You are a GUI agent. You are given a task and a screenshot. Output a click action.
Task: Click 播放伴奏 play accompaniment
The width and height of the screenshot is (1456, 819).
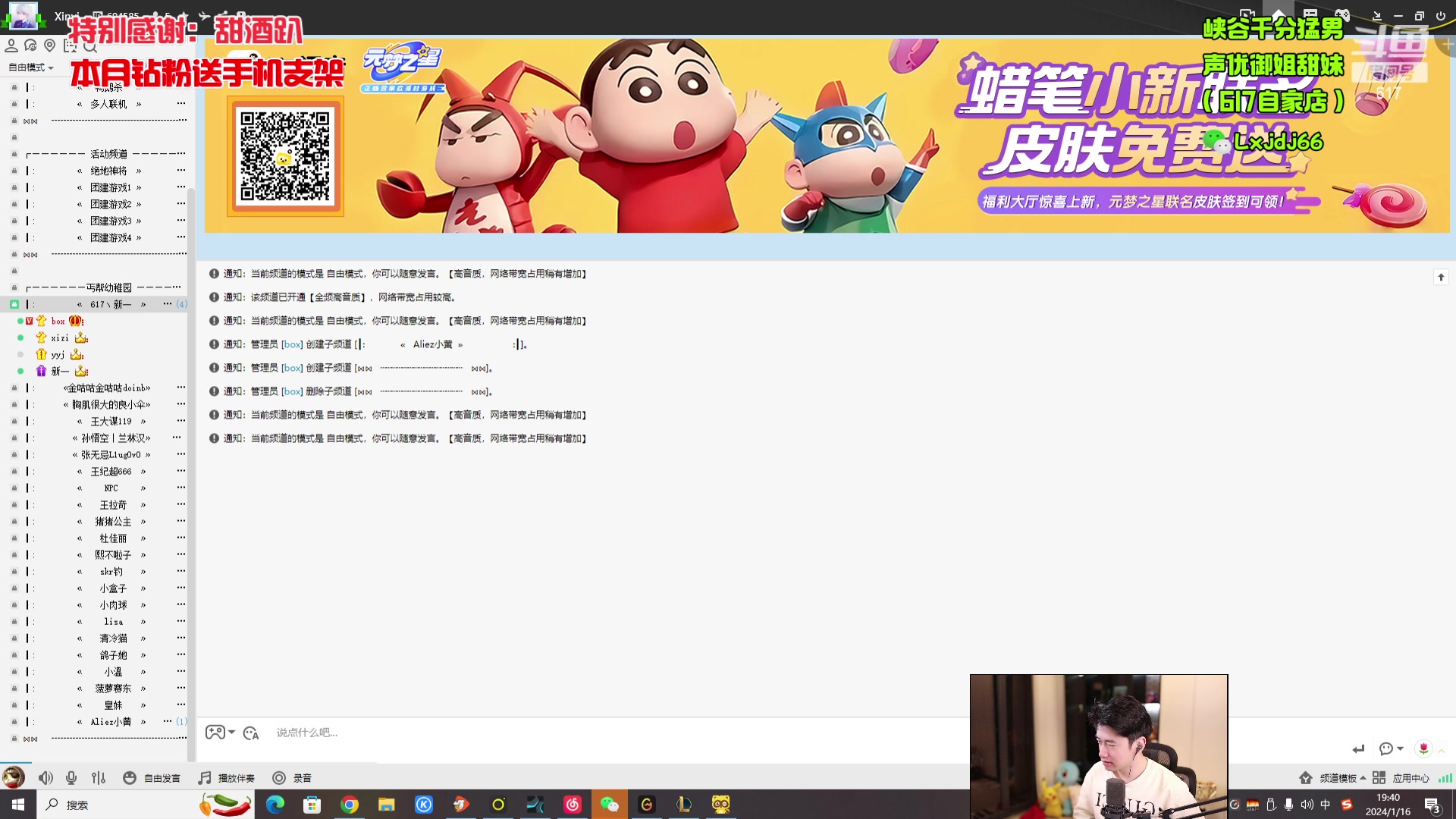[x=226, y=778]
